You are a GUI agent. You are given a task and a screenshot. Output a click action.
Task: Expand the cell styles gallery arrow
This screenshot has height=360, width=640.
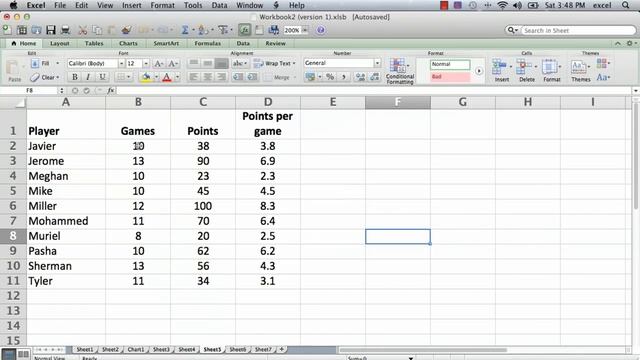[479, 71]
